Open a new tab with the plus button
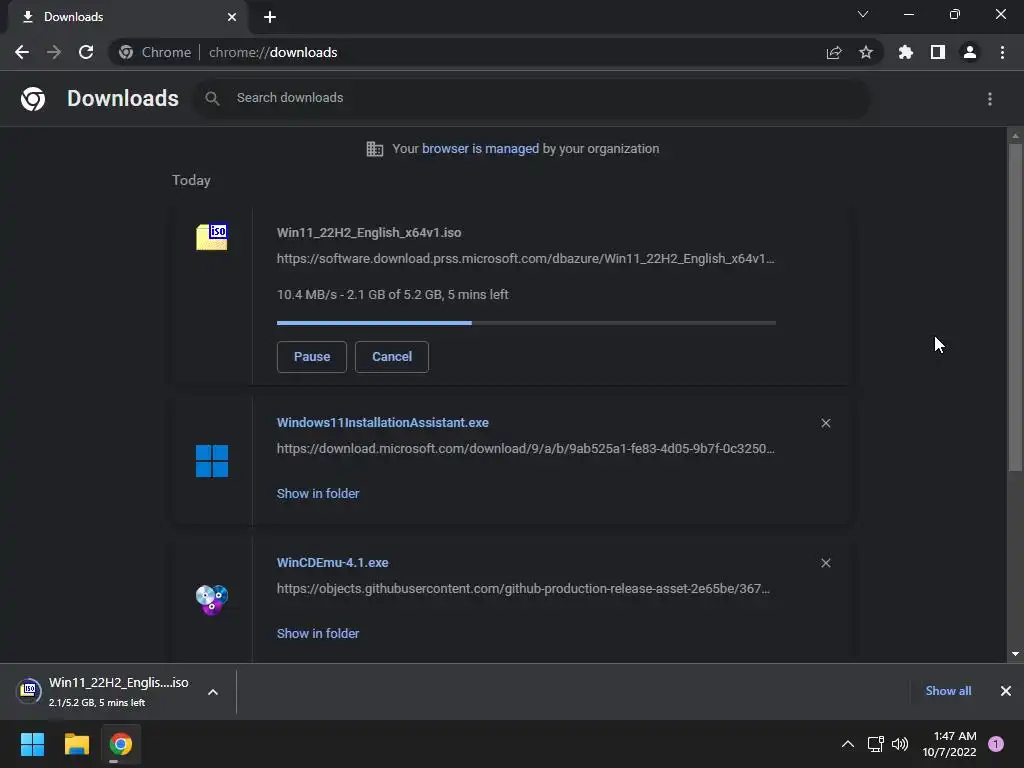 [270, 17]
